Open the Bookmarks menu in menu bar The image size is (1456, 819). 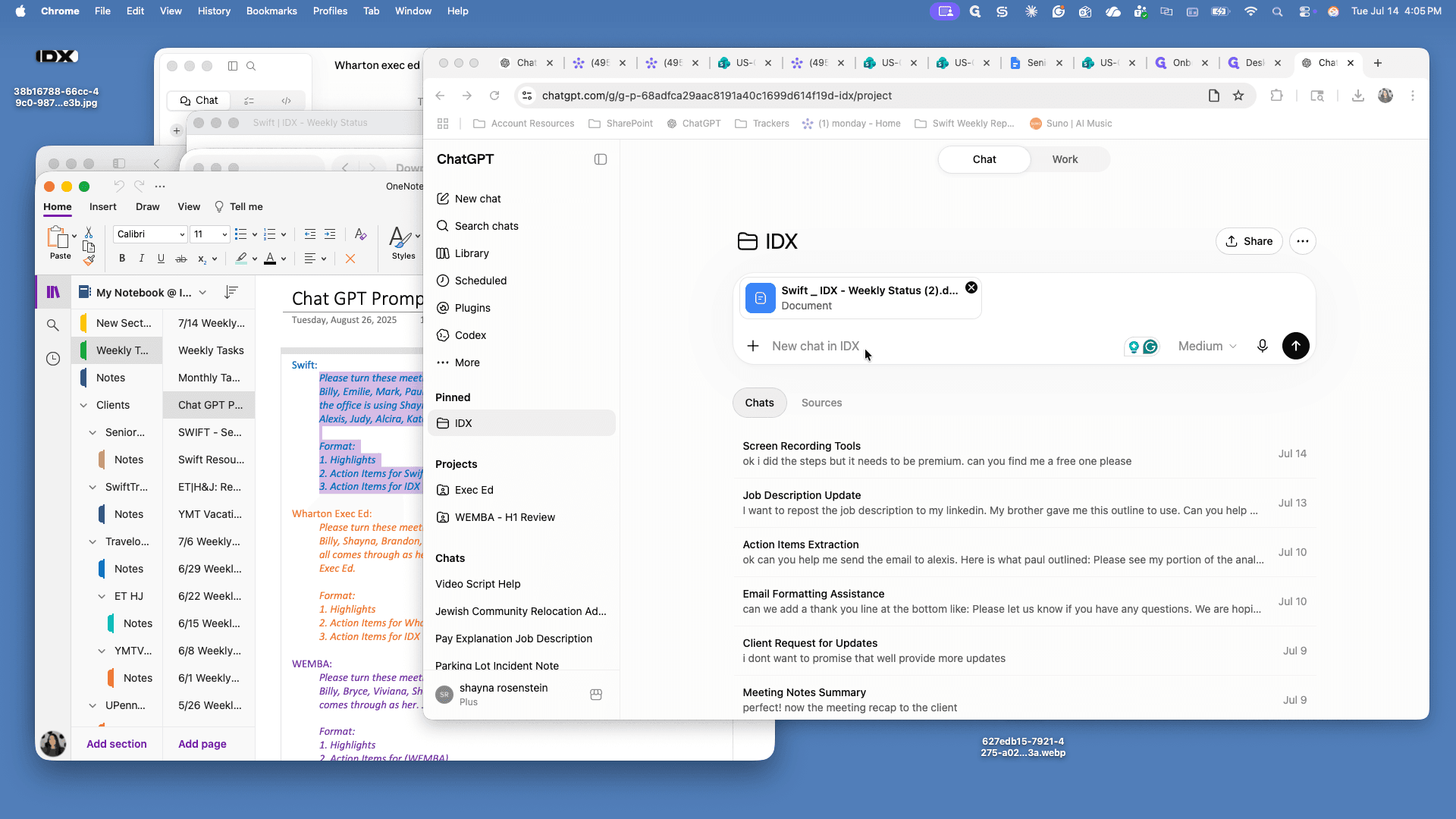click(x=271, y=11)
